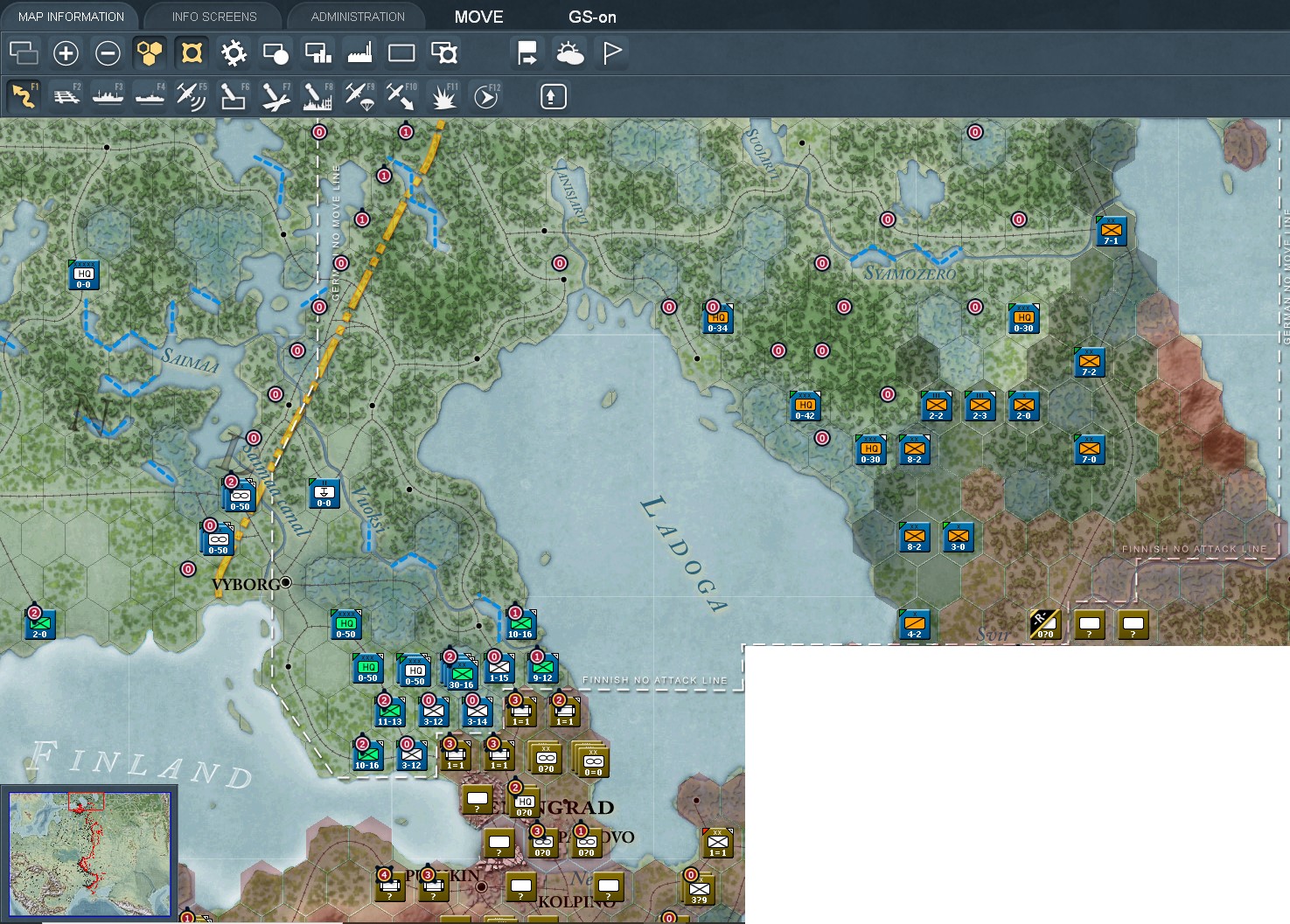This screenshot has width=1290, height=924.
Task: Select the F11 explosion icon
Action: (x=443, y=96)
